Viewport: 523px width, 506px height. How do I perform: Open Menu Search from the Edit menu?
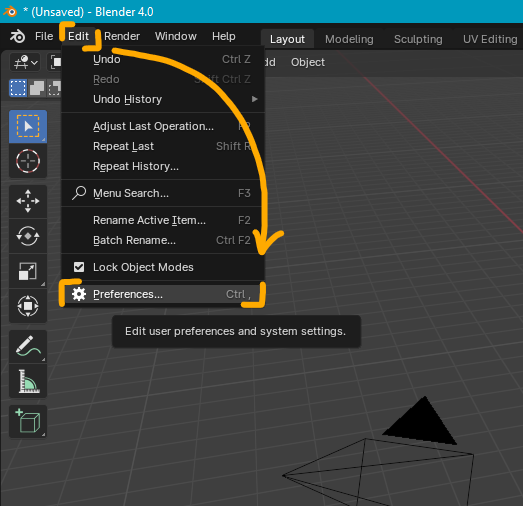click(163, 193)
